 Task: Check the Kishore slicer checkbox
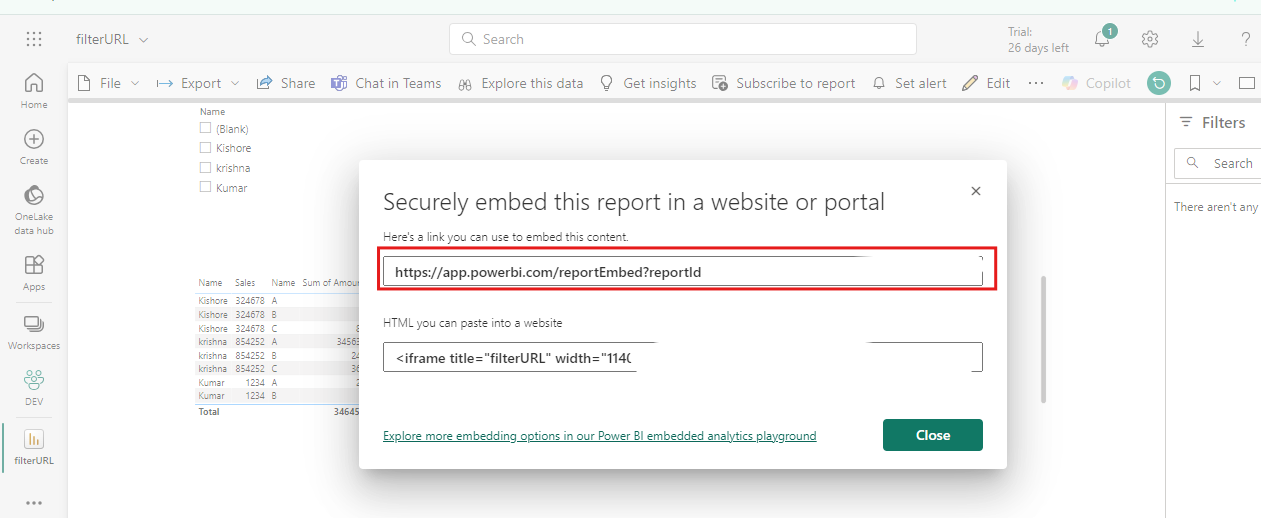205,148
